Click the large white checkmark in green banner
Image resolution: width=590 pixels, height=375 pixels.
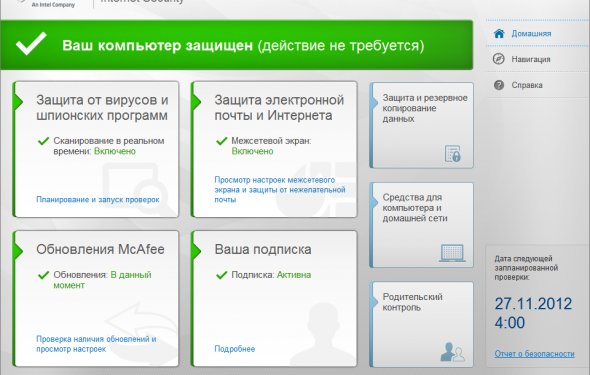pos(31,44)
